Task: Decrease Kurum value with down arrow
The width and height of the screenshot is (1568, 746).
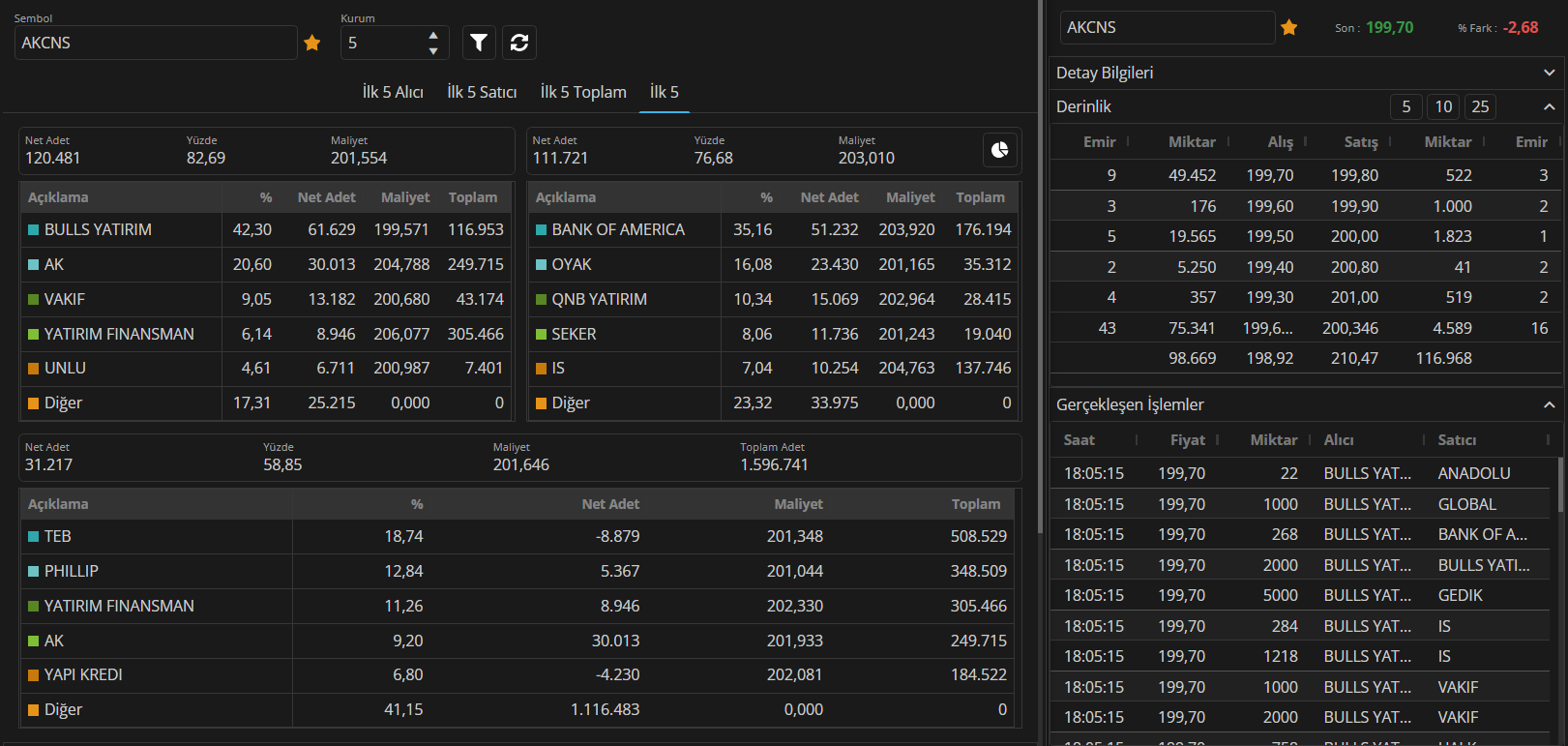Action: point(433,50)
